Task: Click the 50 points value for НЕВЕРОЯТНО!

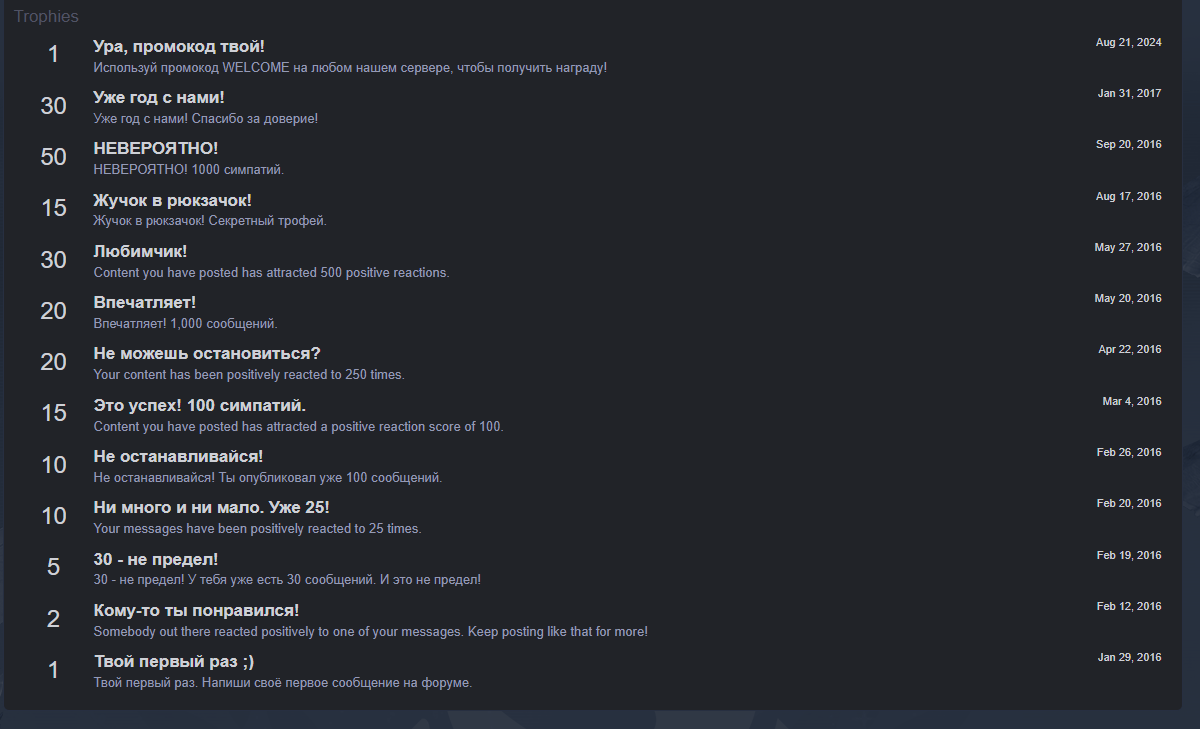Action: pos(53,157)
